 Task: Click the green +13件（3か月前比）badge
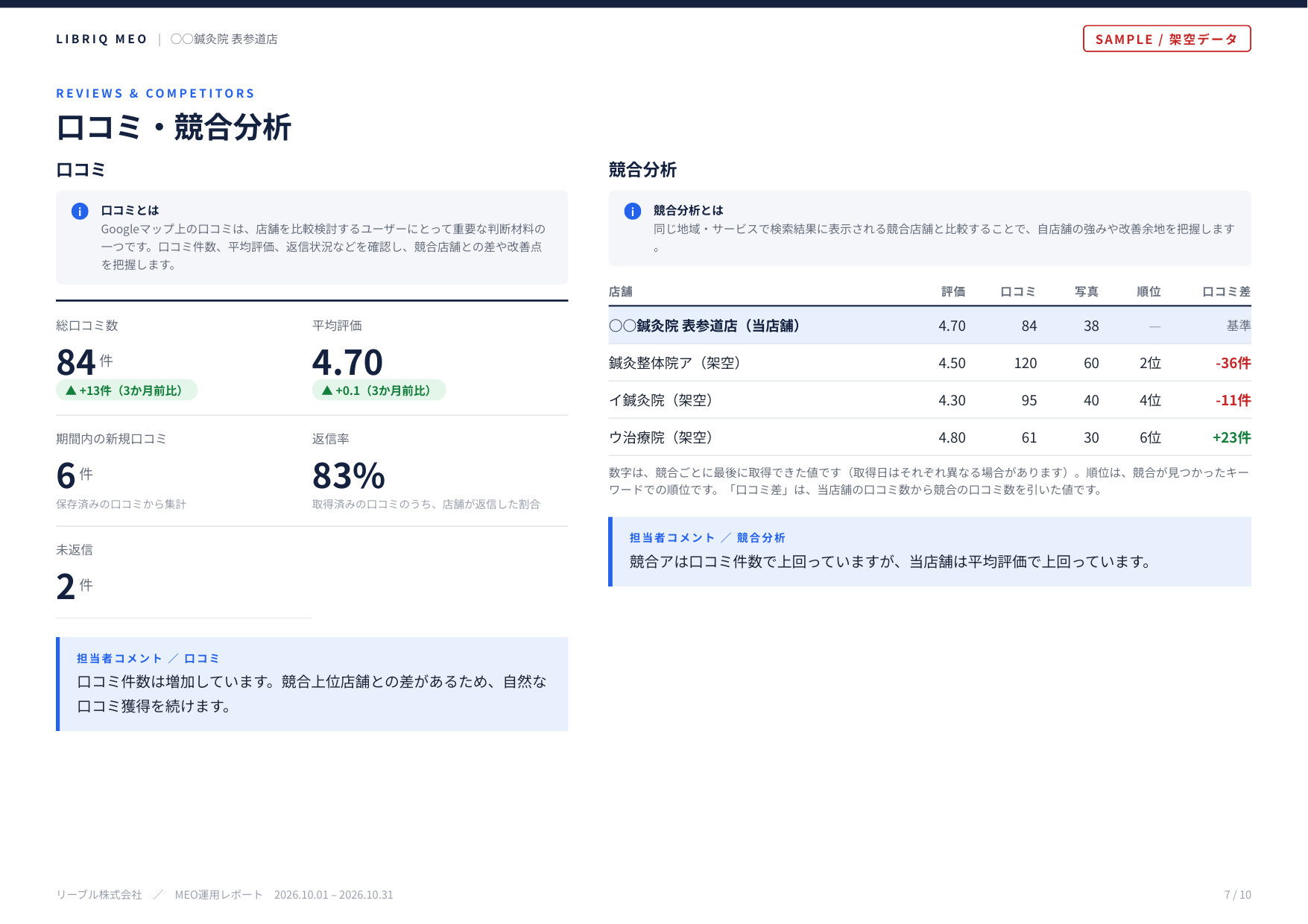click(127, 390)
